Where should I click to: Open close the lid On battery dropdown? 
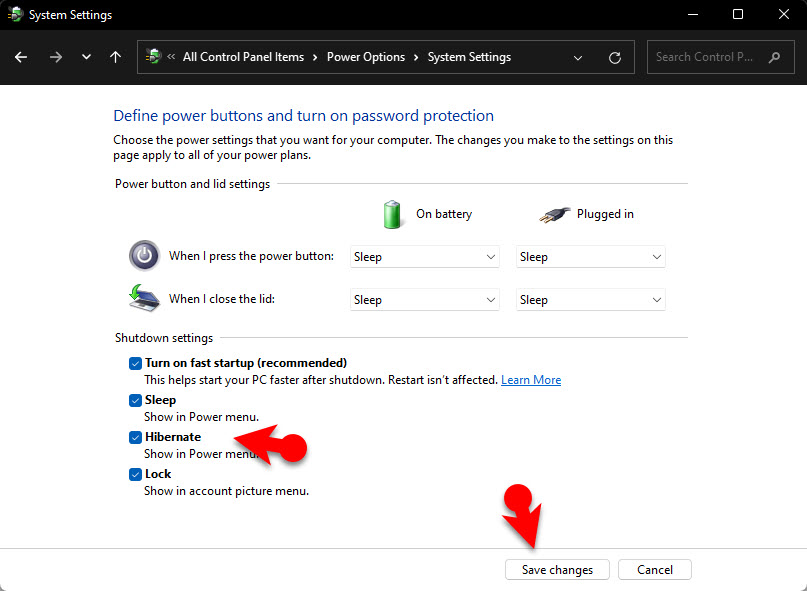(x=425, y=300)
